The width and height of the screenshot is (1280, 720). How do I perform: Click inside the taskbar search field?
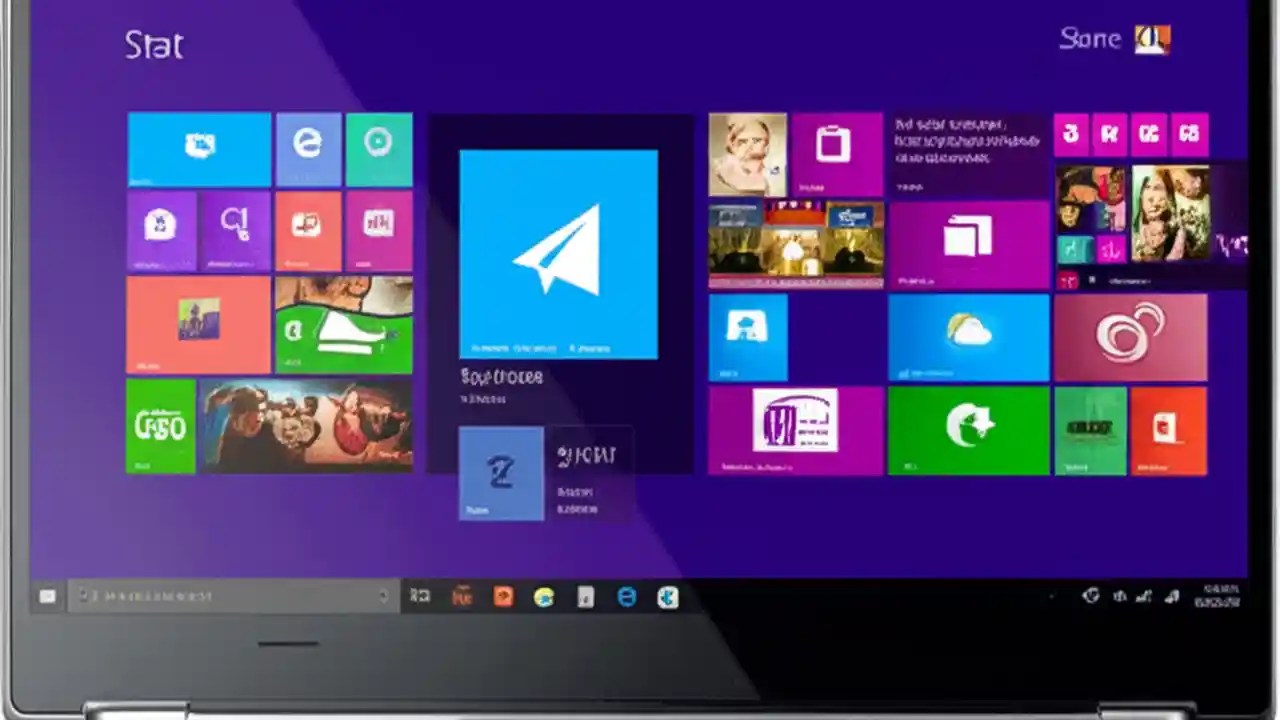(x=230, y=596)
